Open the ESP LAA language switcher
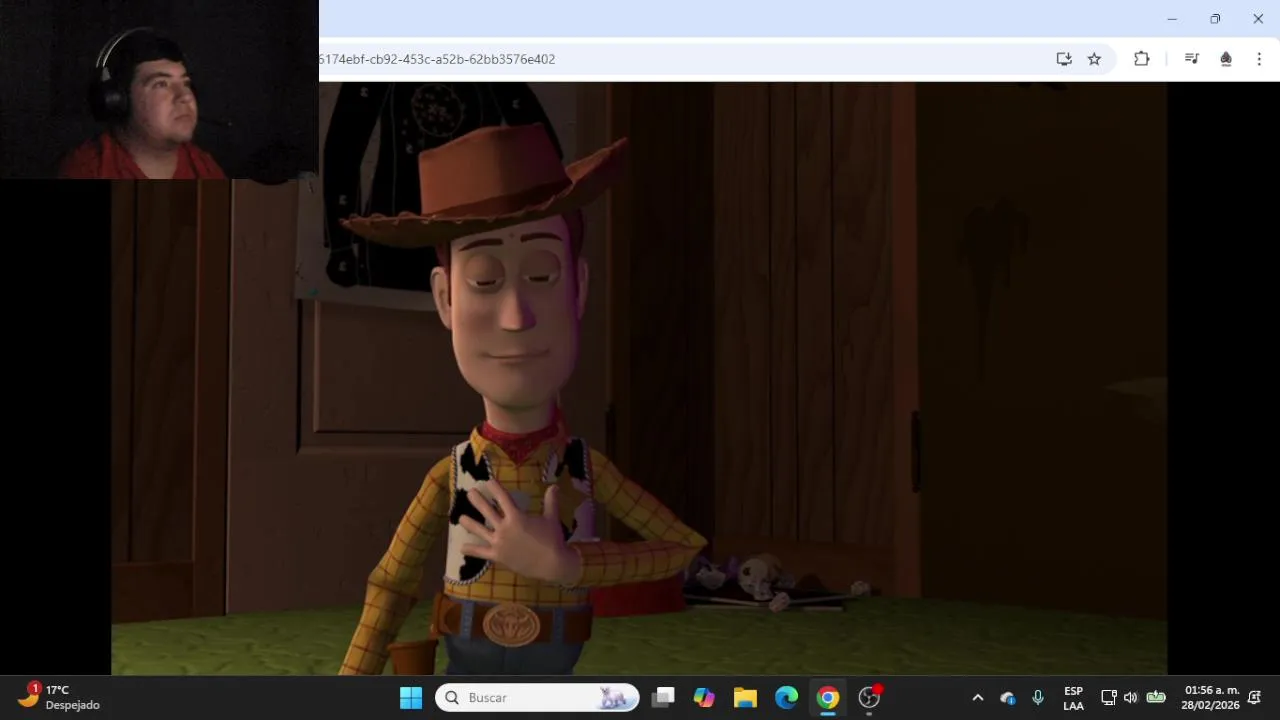Screen dimensions: 1280x720 point(1073,698)
